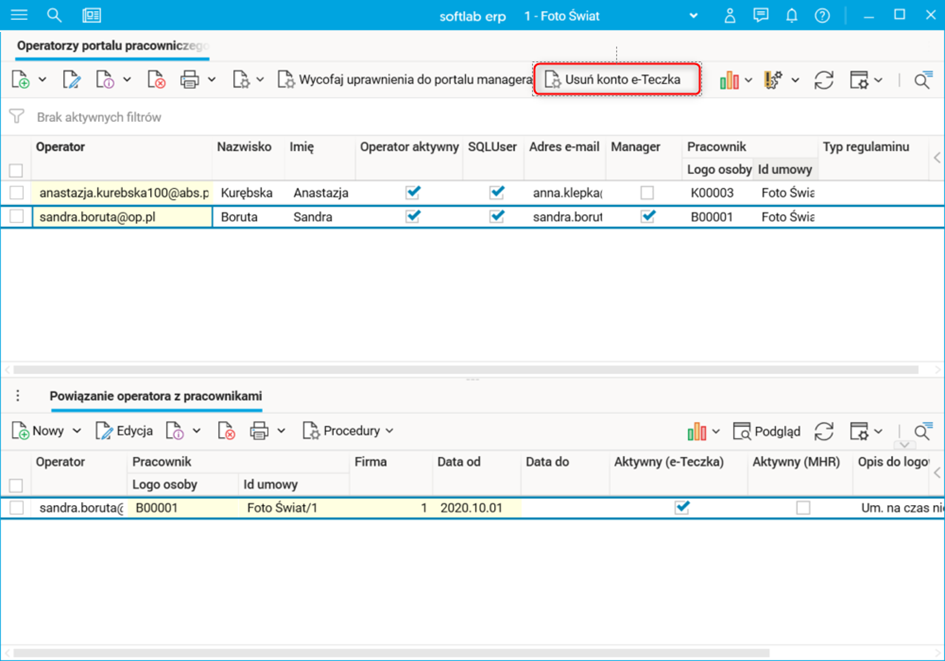This screenshot has width=945, height=661.
Task: Click the delete record icon in the lower toolbar
Action: click(226, 431)
